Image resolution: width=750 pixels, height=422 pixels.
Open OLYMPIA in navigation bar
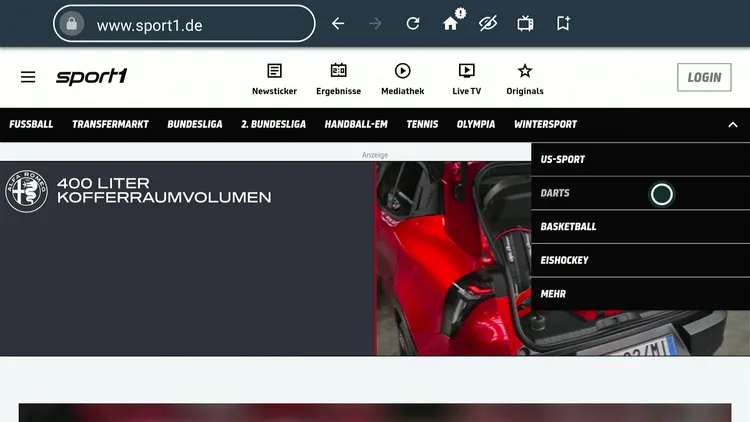(x=476, y=124)
